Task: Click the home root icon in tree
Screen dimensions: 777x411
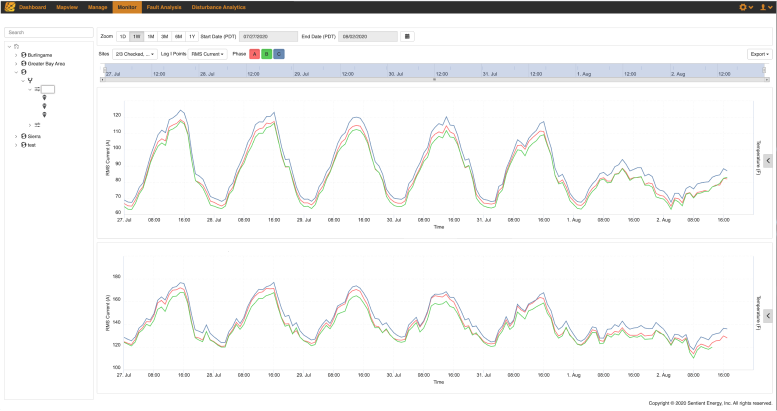Action: (x=16, y=47)
